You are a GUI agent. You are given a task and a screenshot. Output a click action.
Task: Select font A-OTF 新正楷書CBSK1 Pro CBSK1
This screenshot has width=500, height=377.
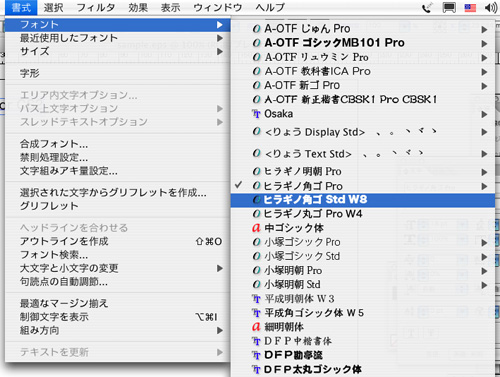(x=363, y=100)
